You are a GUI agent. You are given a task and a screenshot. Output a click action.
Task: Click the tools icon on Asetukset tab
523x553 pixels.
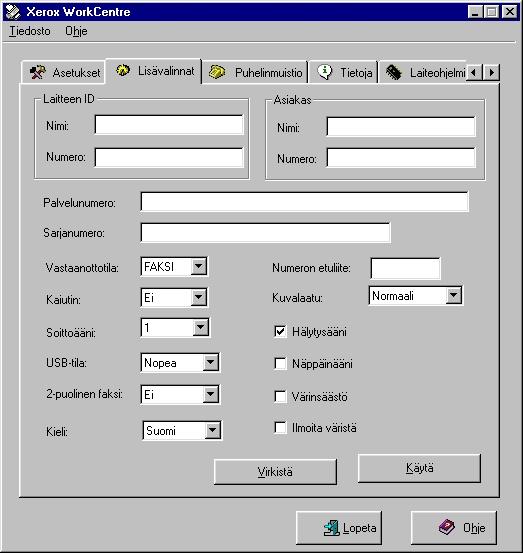38,72
